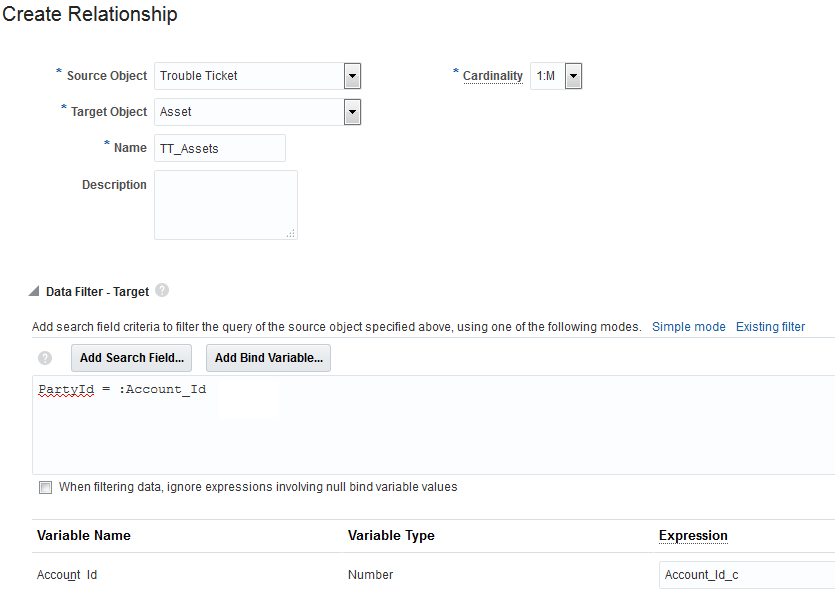
Task: Collapse the Data Filter - Target section
Action: click(x=36, y=292)
